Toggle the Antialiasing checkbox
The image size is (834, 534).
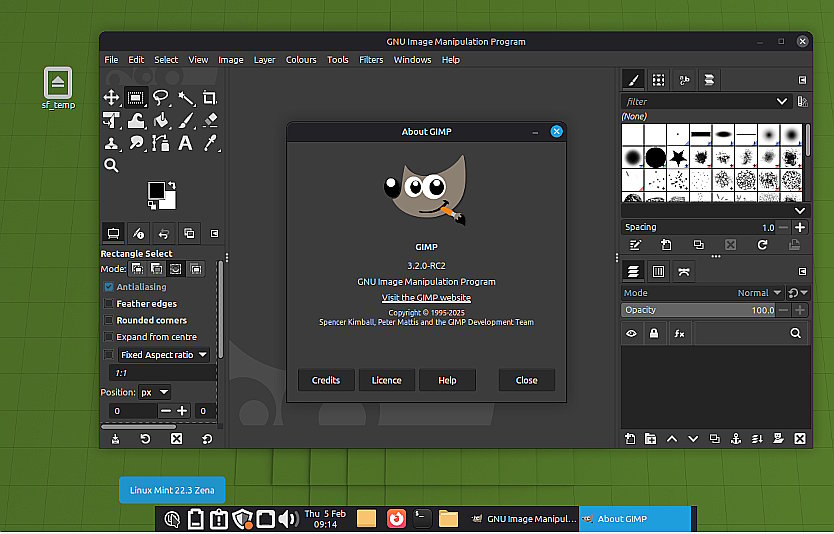pos(109,287)
